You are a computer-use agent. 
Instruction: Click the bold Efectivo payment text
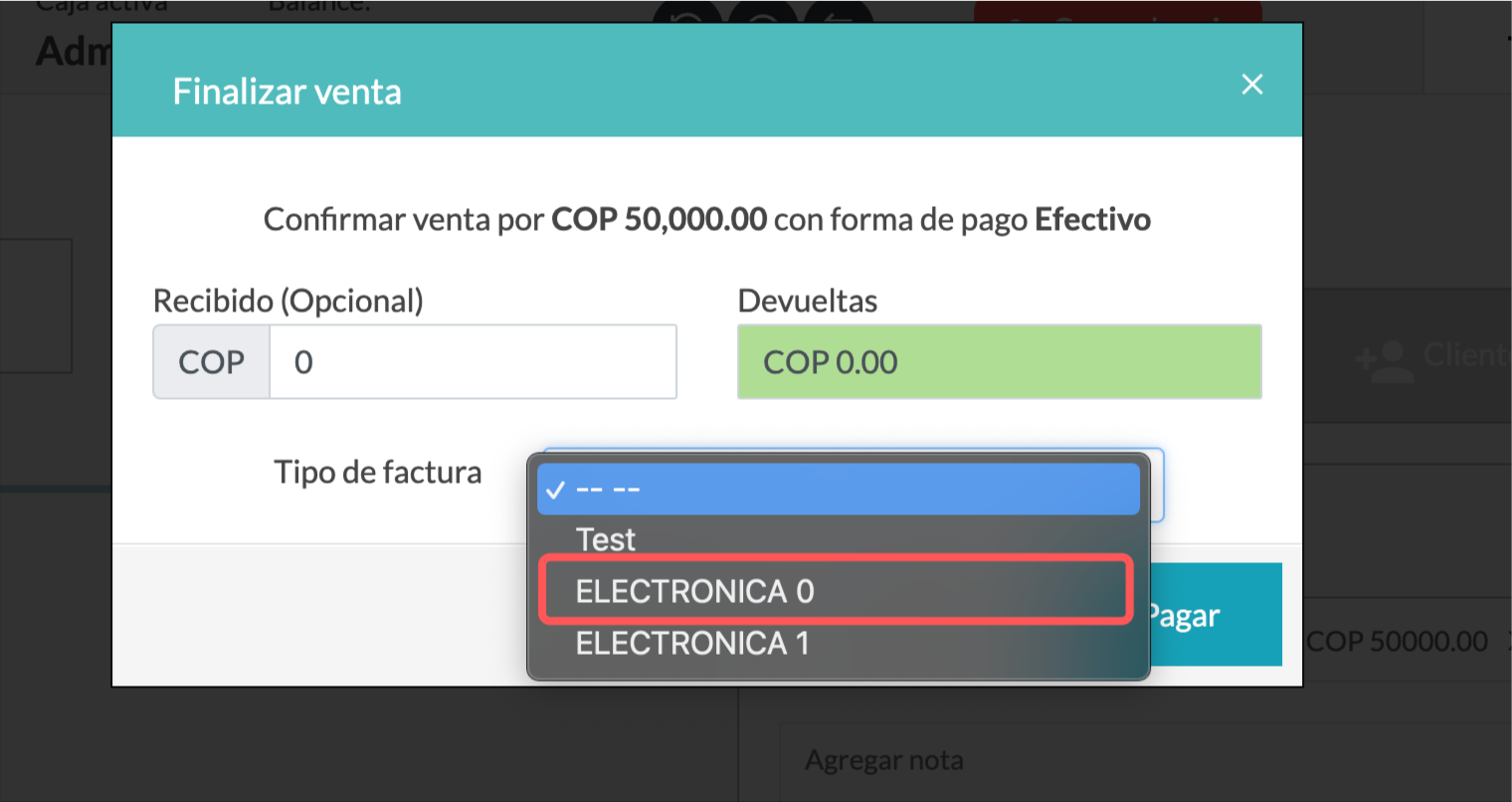(x=1093, y=219)
